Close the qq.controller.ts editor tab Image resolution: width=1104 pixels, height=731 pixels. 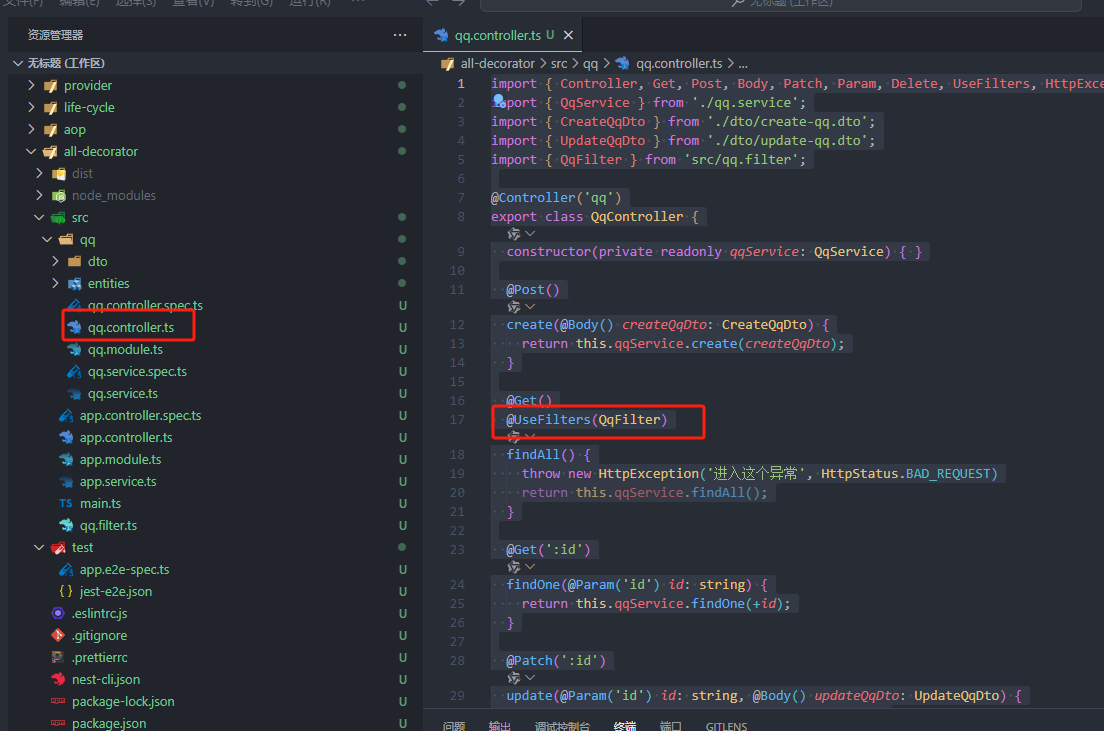point(568,35)
